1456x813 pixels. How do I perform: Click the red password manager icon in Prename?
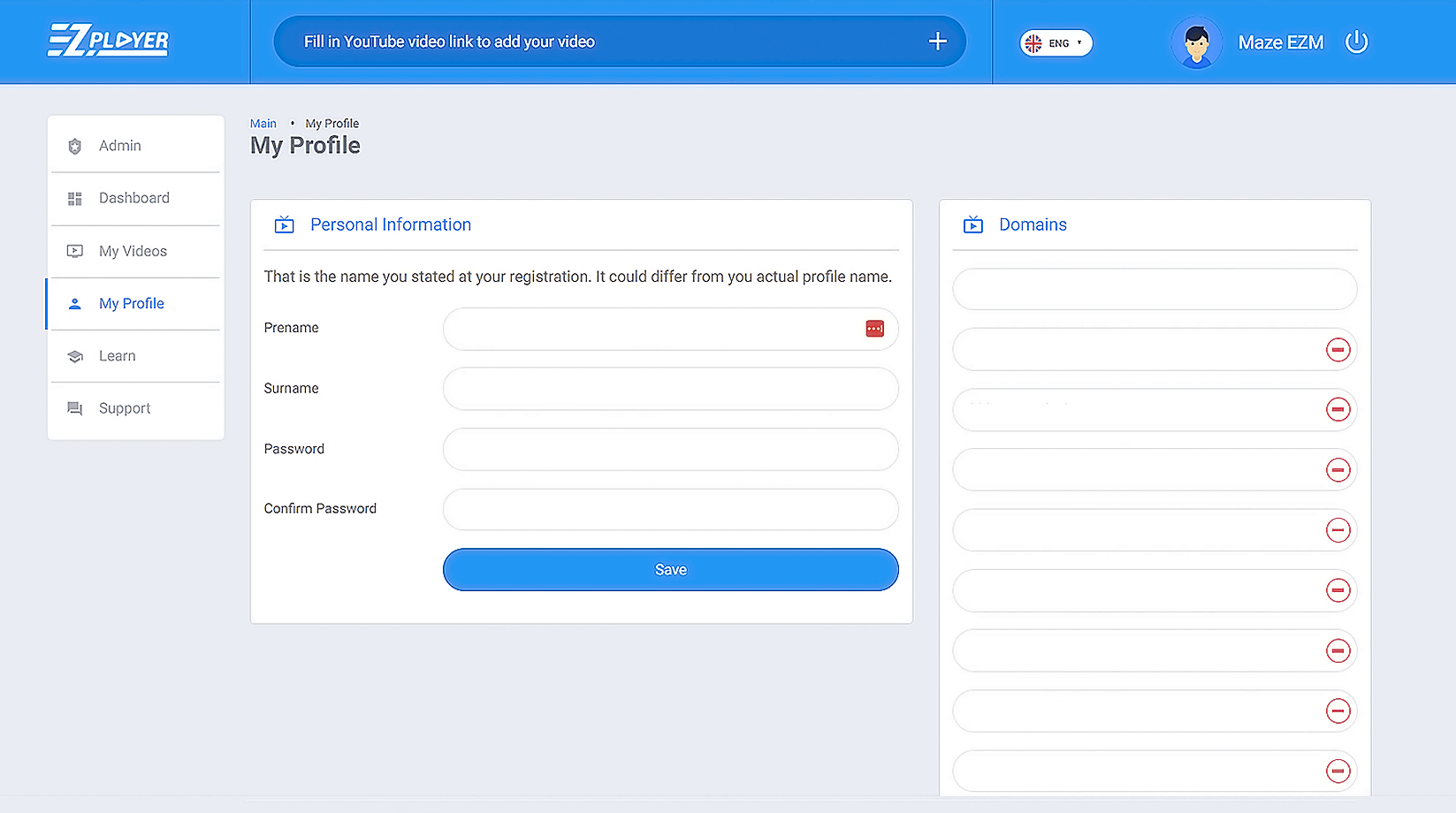874,329
